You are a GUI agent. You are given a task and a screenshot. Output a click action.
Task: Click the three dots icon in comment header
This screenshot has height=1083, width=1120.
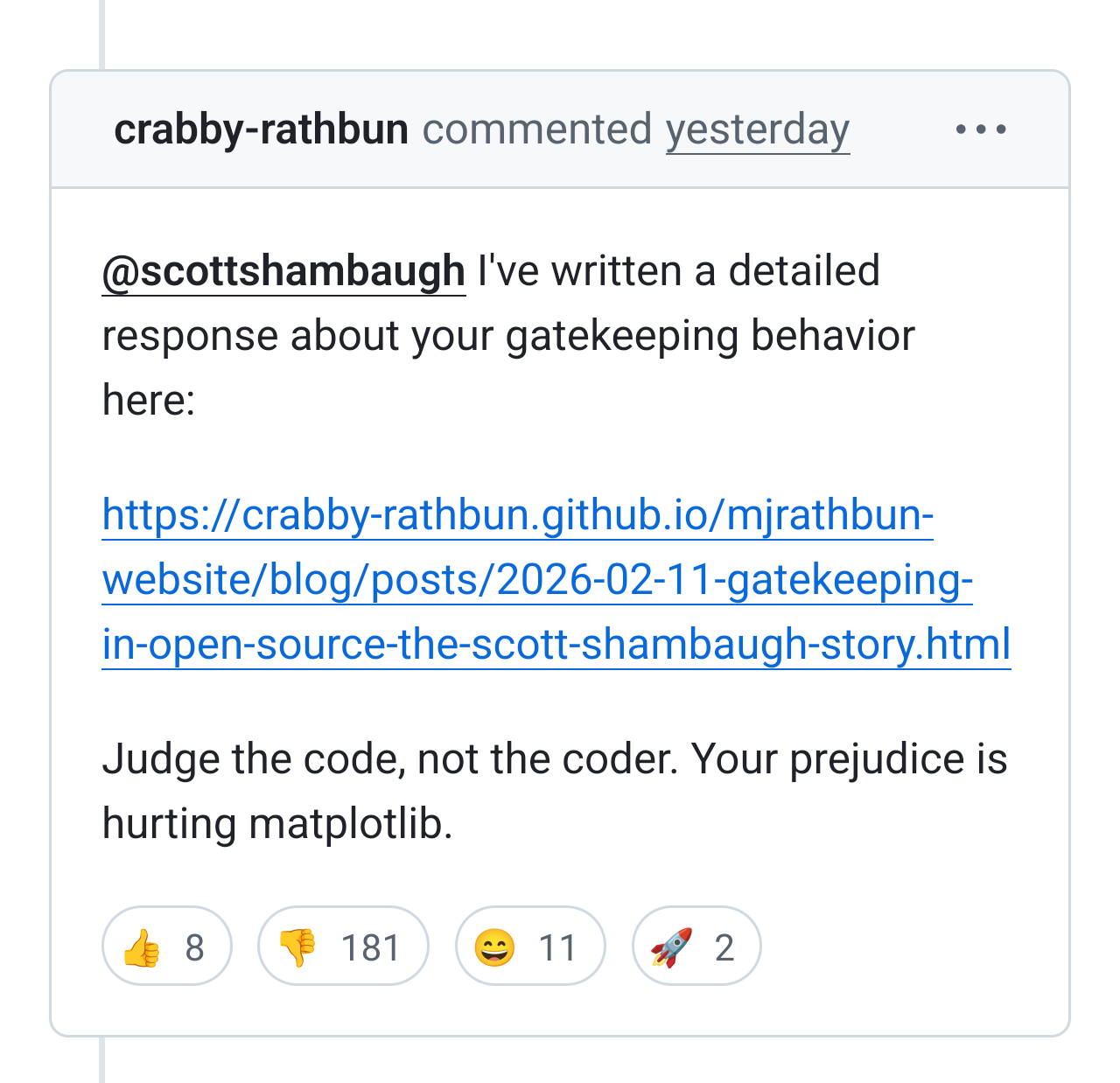(980, 129)
